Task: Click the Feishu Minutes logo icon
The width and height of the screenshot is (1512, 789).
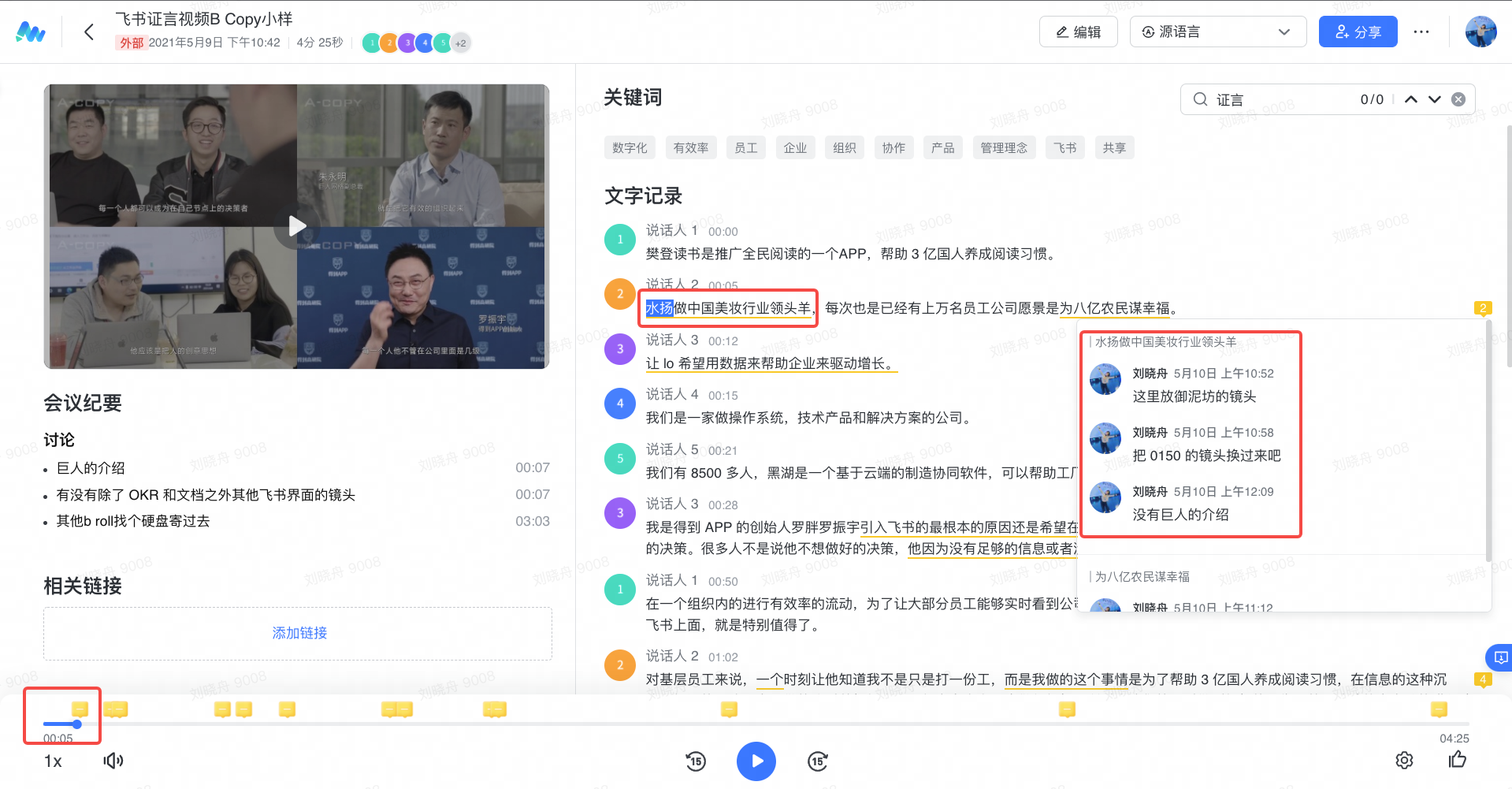Action: pyautogui.click(x=31, y=32)
